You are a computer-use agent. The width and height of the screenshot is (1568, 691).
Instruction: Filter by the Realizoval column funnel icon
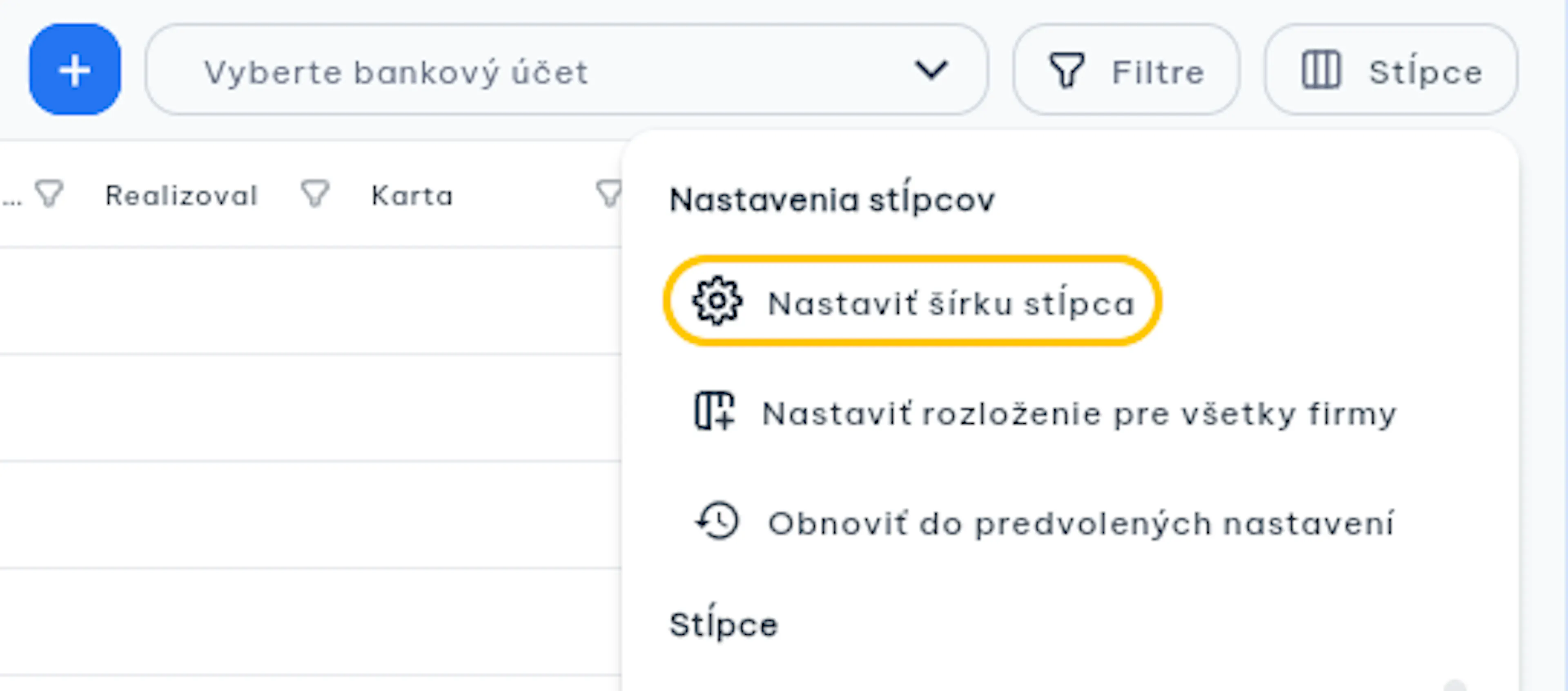point(315,194)
